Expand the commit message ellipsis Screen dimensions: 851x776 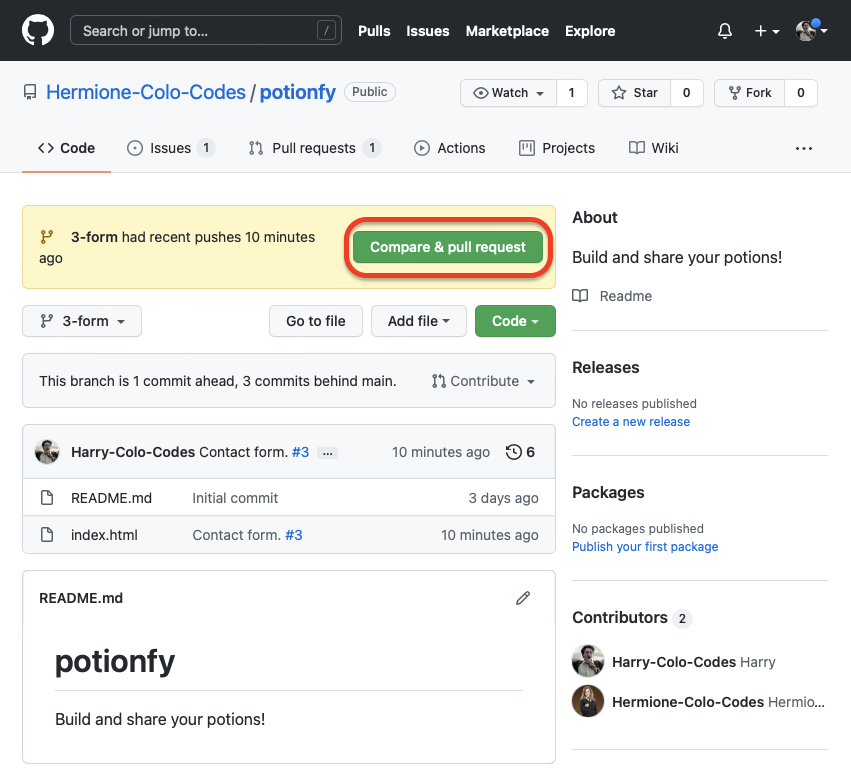click(x=327, y=453)
